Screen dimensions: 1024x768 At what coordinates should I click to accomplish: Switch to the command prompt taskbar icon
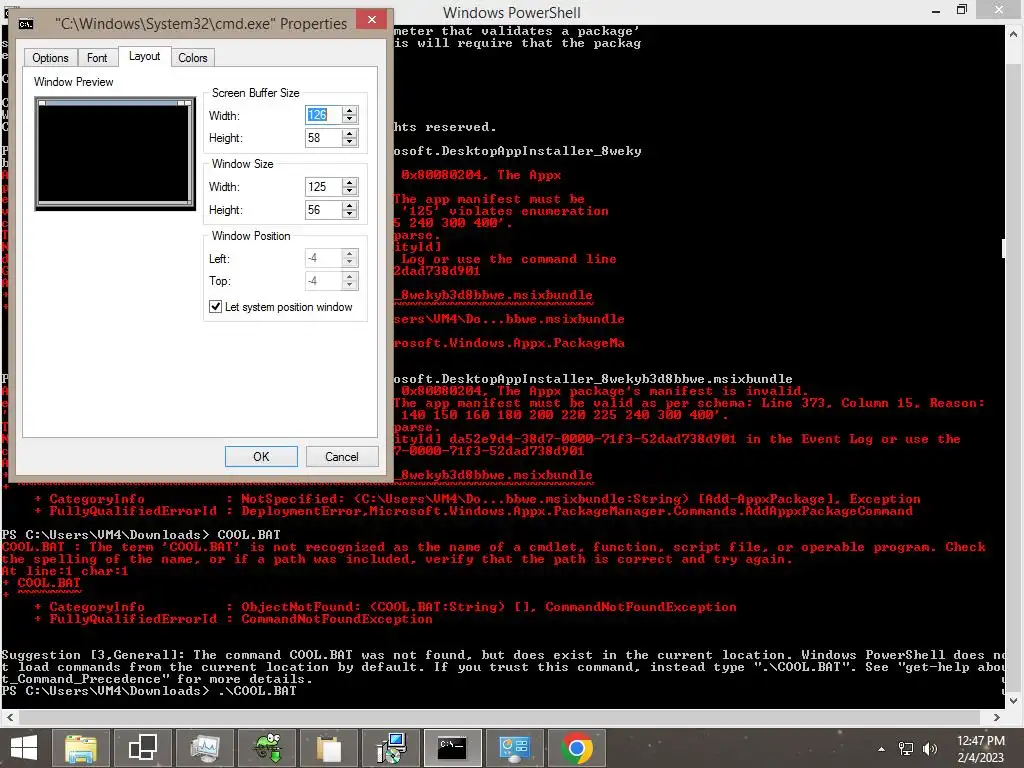[x=452, y=748]
